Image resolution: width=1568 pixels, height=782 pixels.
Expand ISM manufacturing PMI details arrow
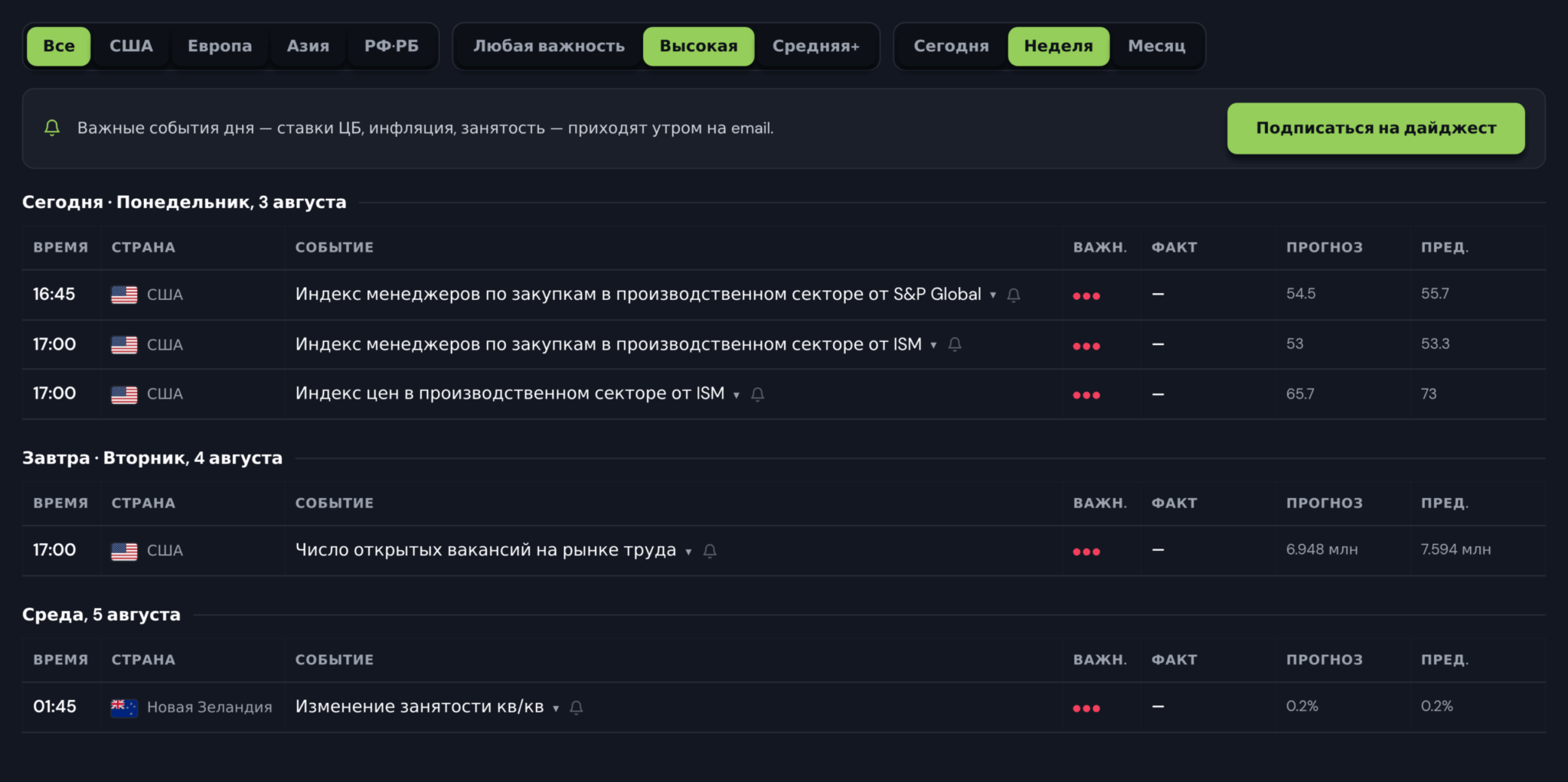tap(933, 345)
